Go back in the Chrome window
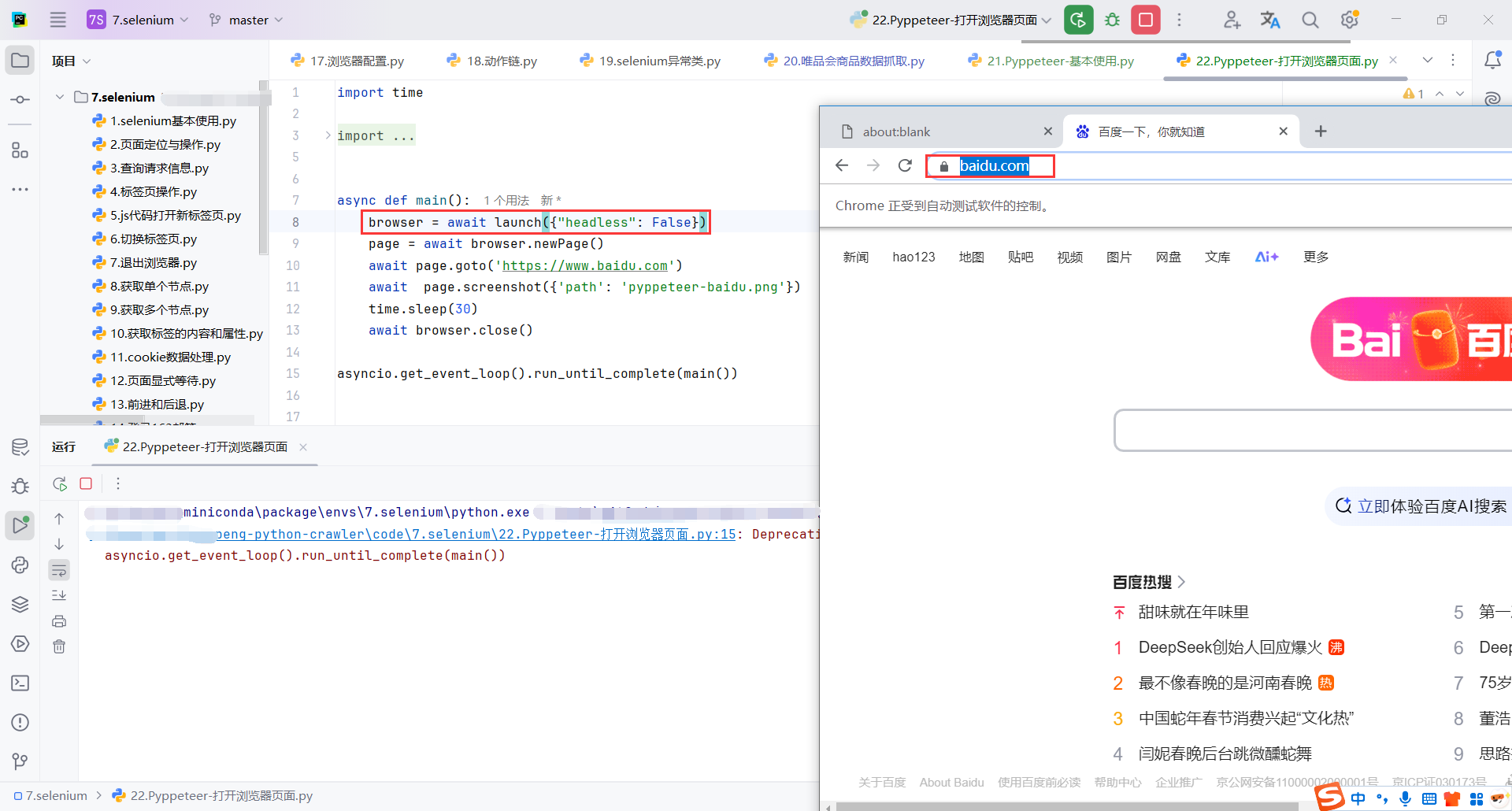 coord(842,165)
